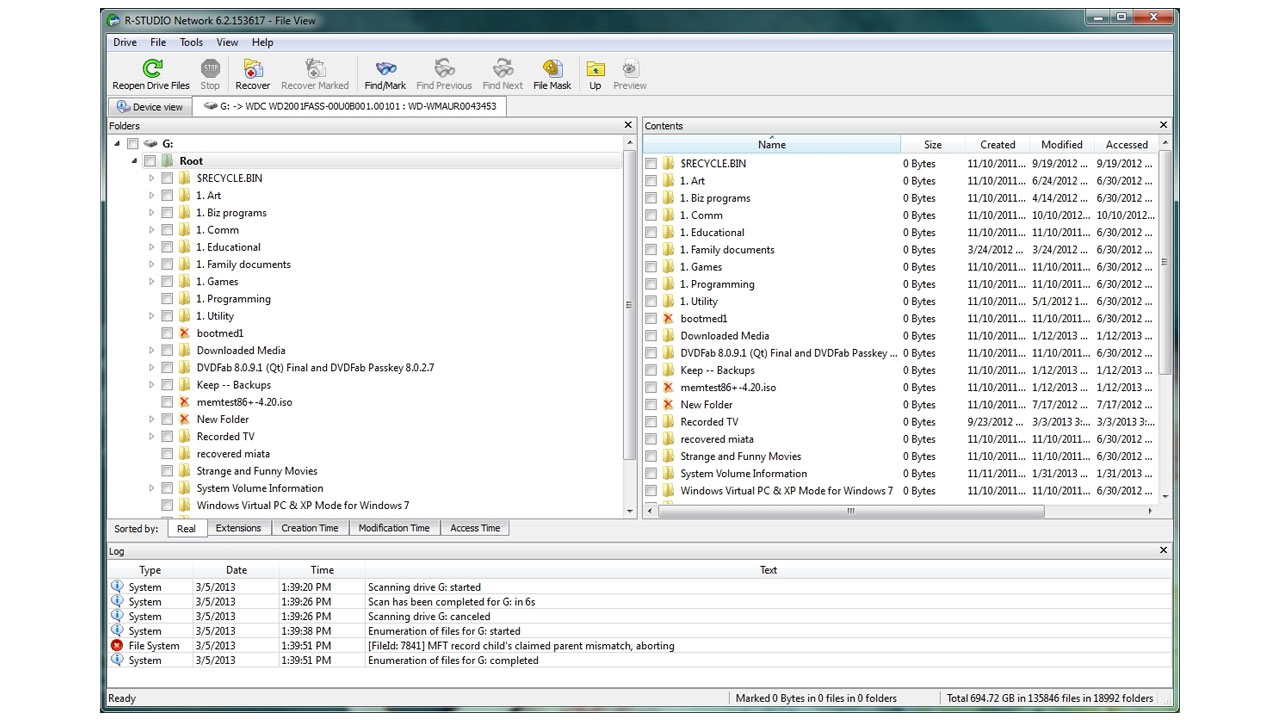Expand the Downloaded Media folder node
Image resolution: width=1280 pixels, height=720 pixels.
point(152,351)
